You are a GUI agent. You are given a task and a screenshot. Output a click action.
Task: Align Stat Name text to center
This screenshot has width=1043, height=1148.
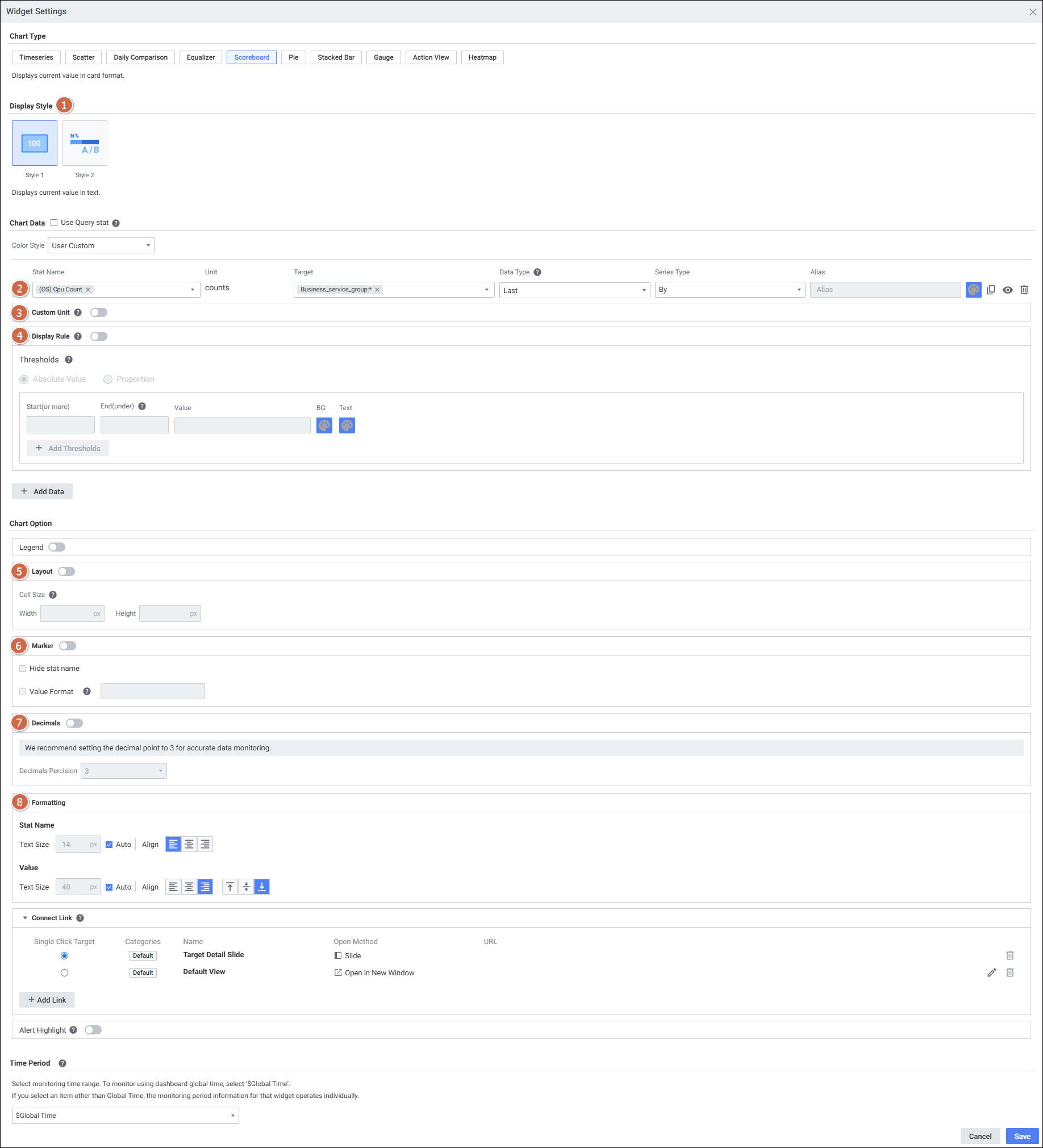point(189,845)
